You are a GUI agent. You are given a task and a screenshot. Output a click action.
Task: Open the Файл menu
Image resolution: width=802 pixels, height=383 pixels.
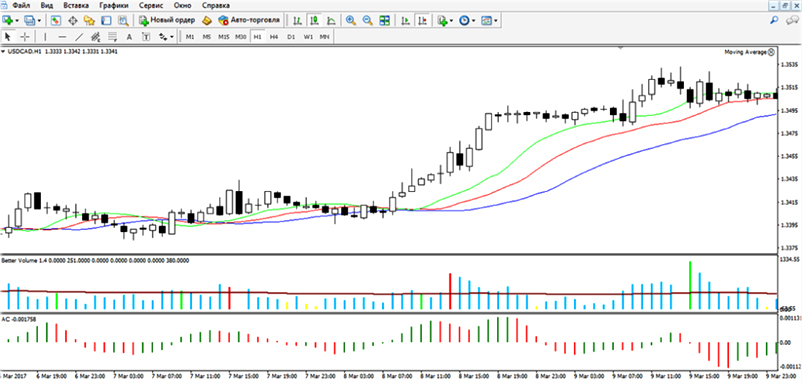click(20, 6)
